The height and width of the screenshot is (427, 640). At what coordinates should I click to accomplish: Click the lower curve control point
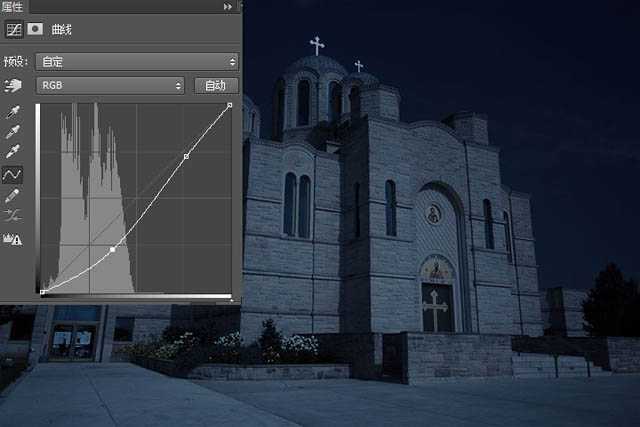tap(112, 249)
